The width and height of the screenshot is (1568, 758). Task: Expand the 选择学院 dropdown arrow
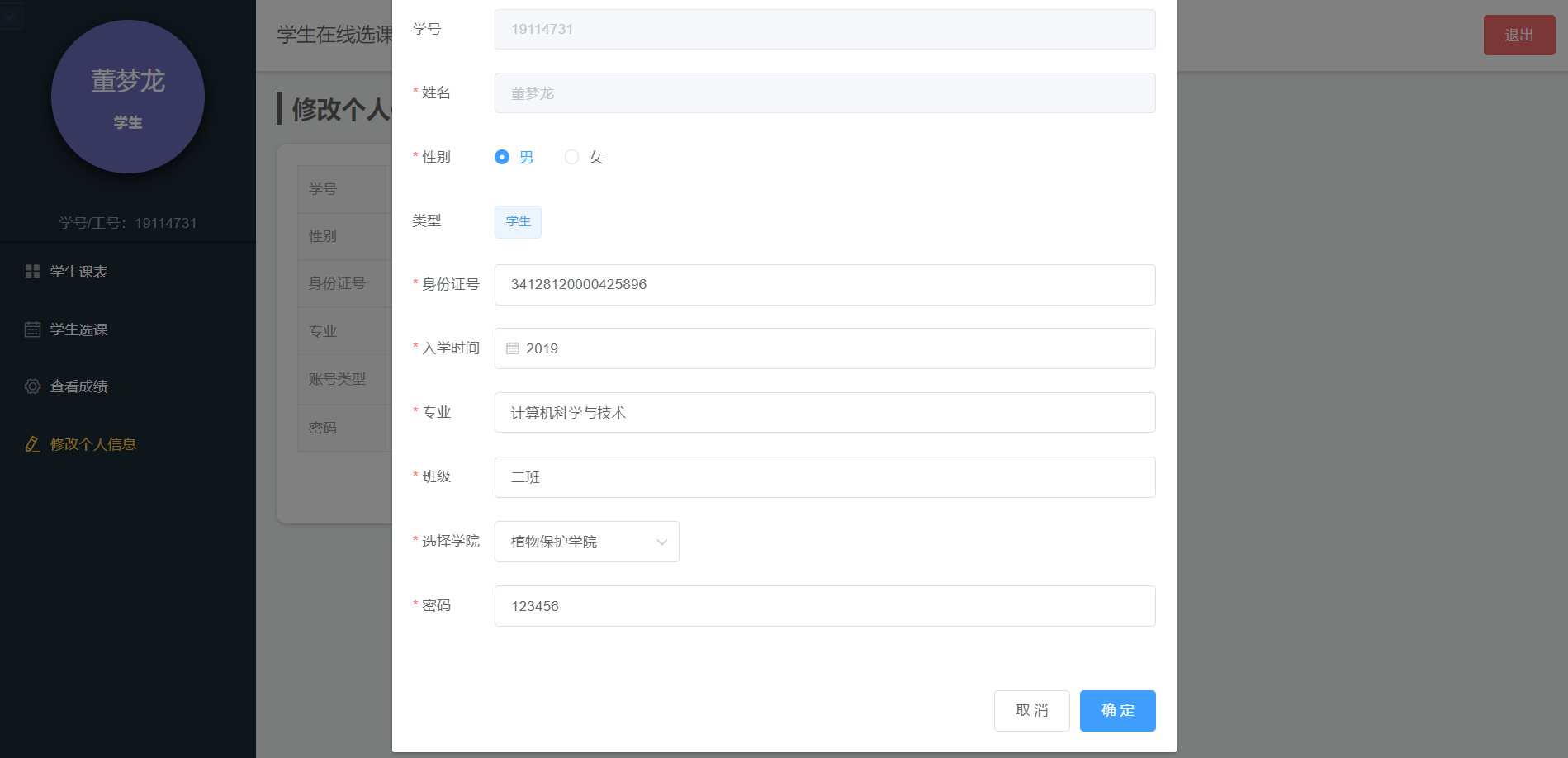(x=661, y=542)
